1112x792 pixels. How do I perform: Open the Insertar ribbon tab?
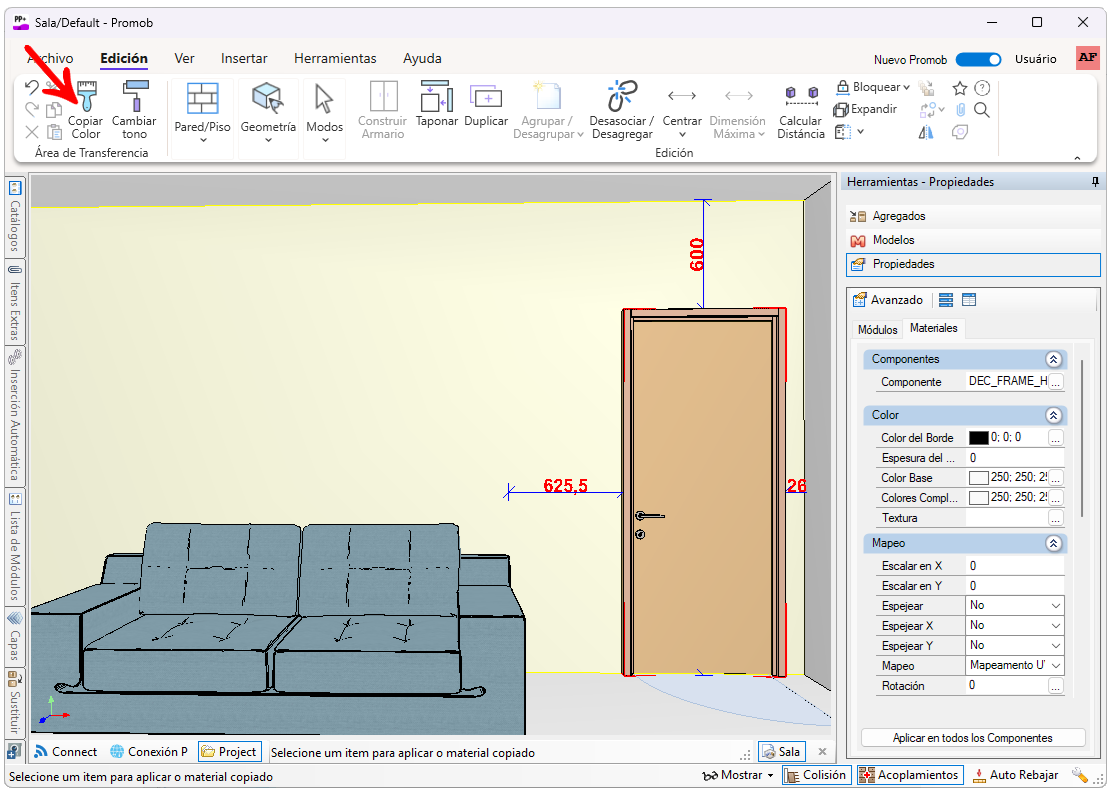[x=244, y=59]
